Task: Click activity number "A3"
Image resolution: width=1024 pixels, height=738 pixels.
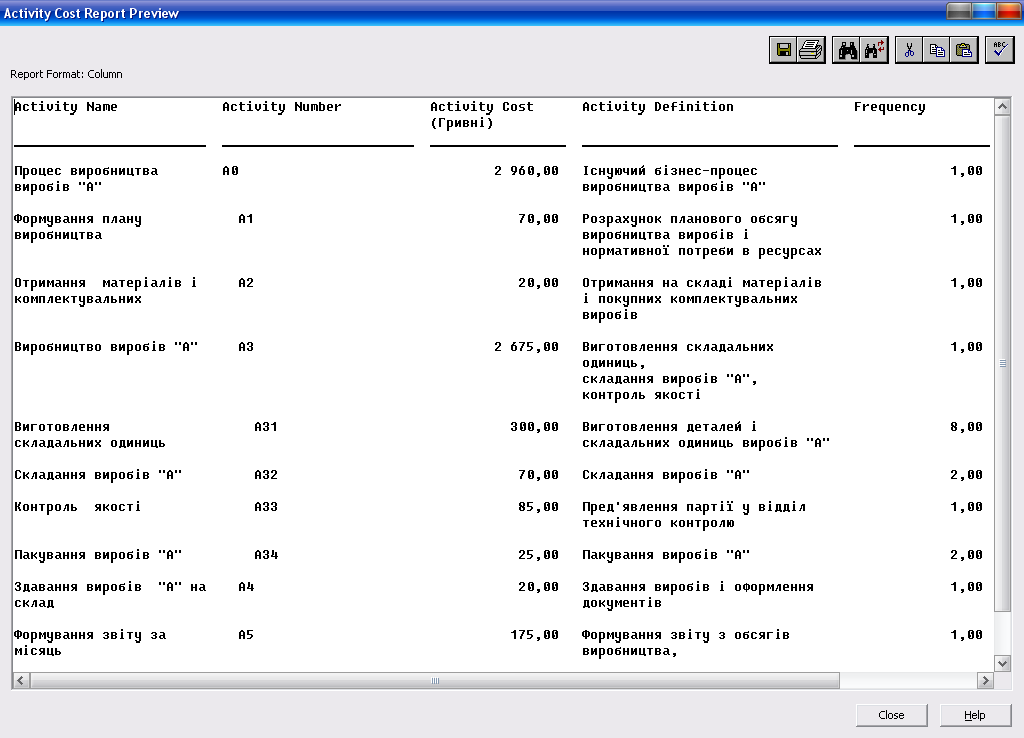Action: tap(246, 347)
